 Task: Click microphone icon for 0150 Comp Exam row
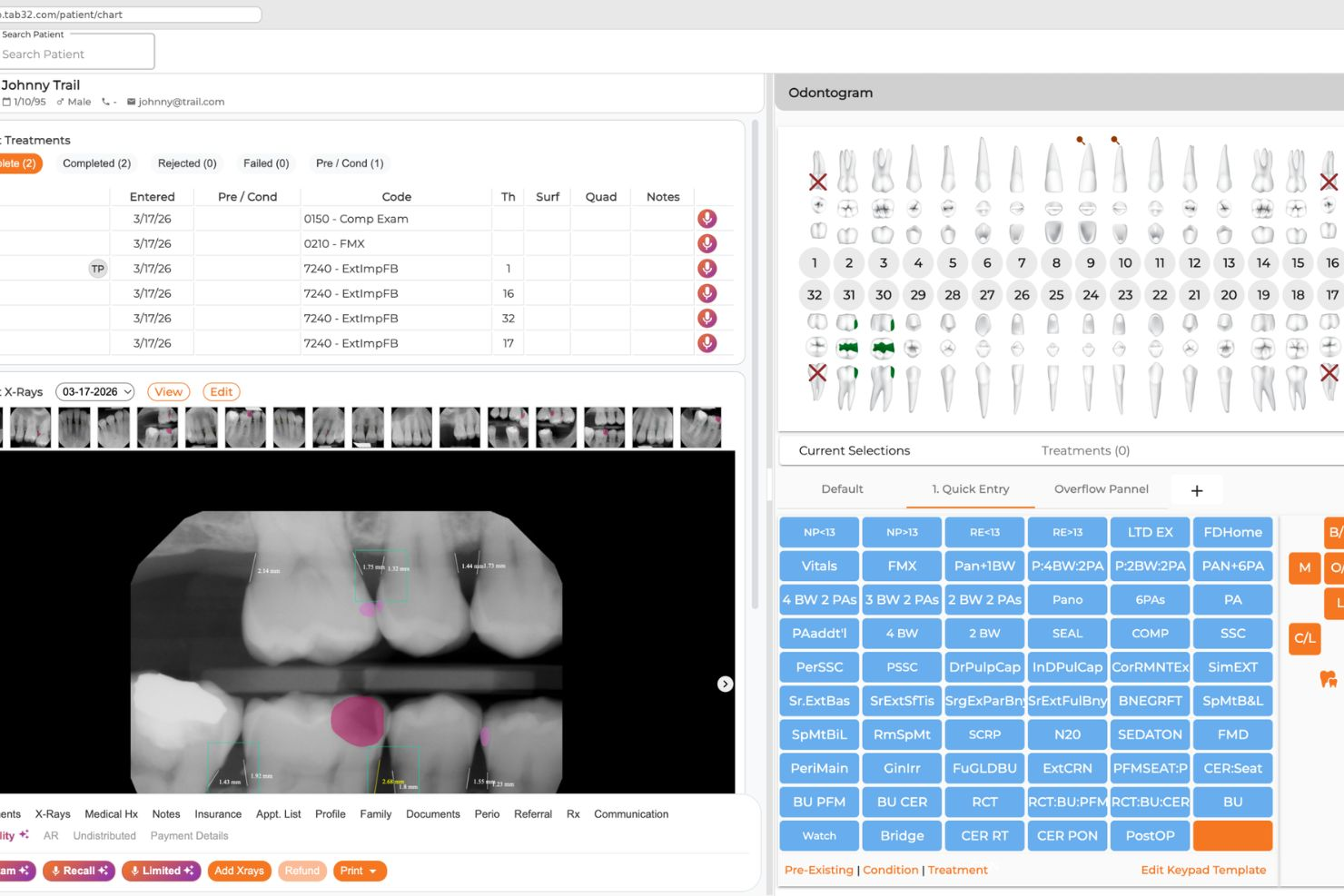pyautogui.click(x=707, y=219)
